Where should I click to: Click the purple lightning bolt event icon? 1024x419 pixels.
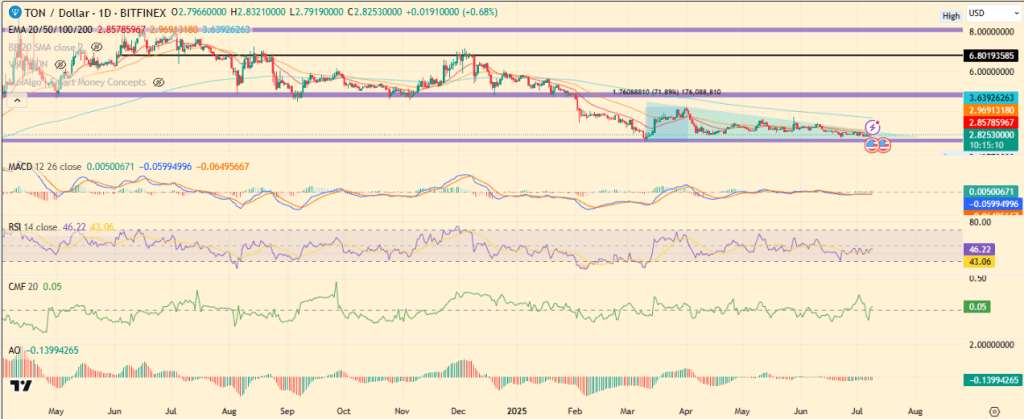pos(872,128)
